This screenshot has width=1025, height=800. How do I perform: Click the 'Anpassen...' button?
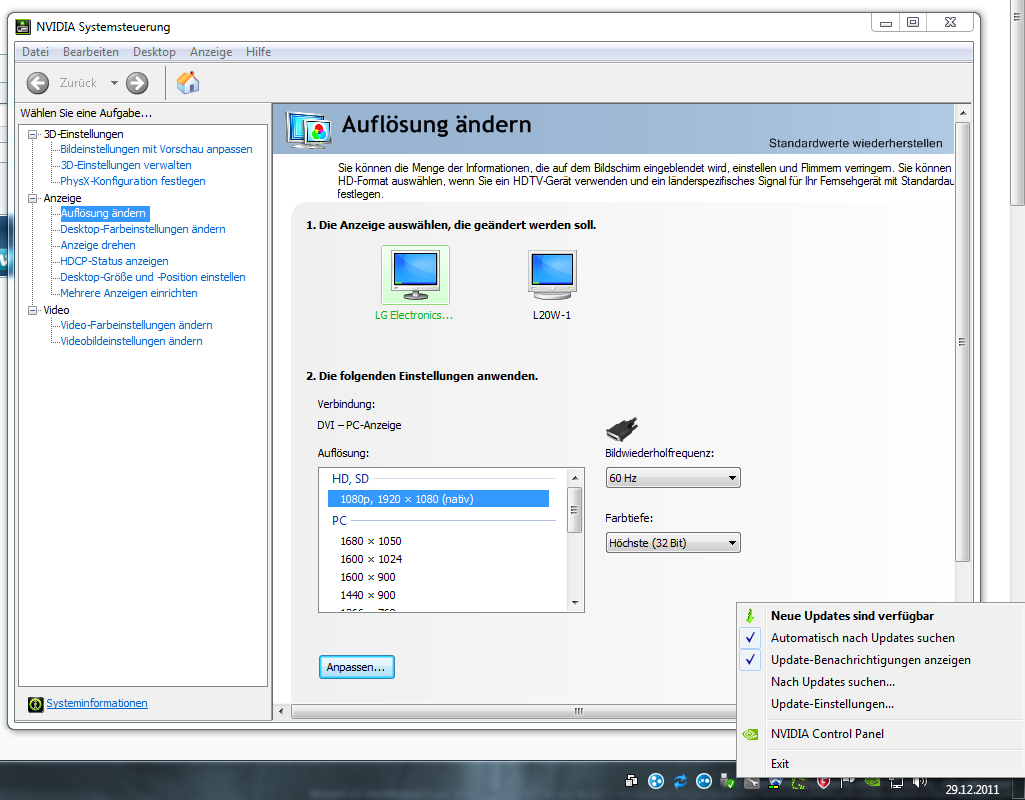click(x=357, y=667)
